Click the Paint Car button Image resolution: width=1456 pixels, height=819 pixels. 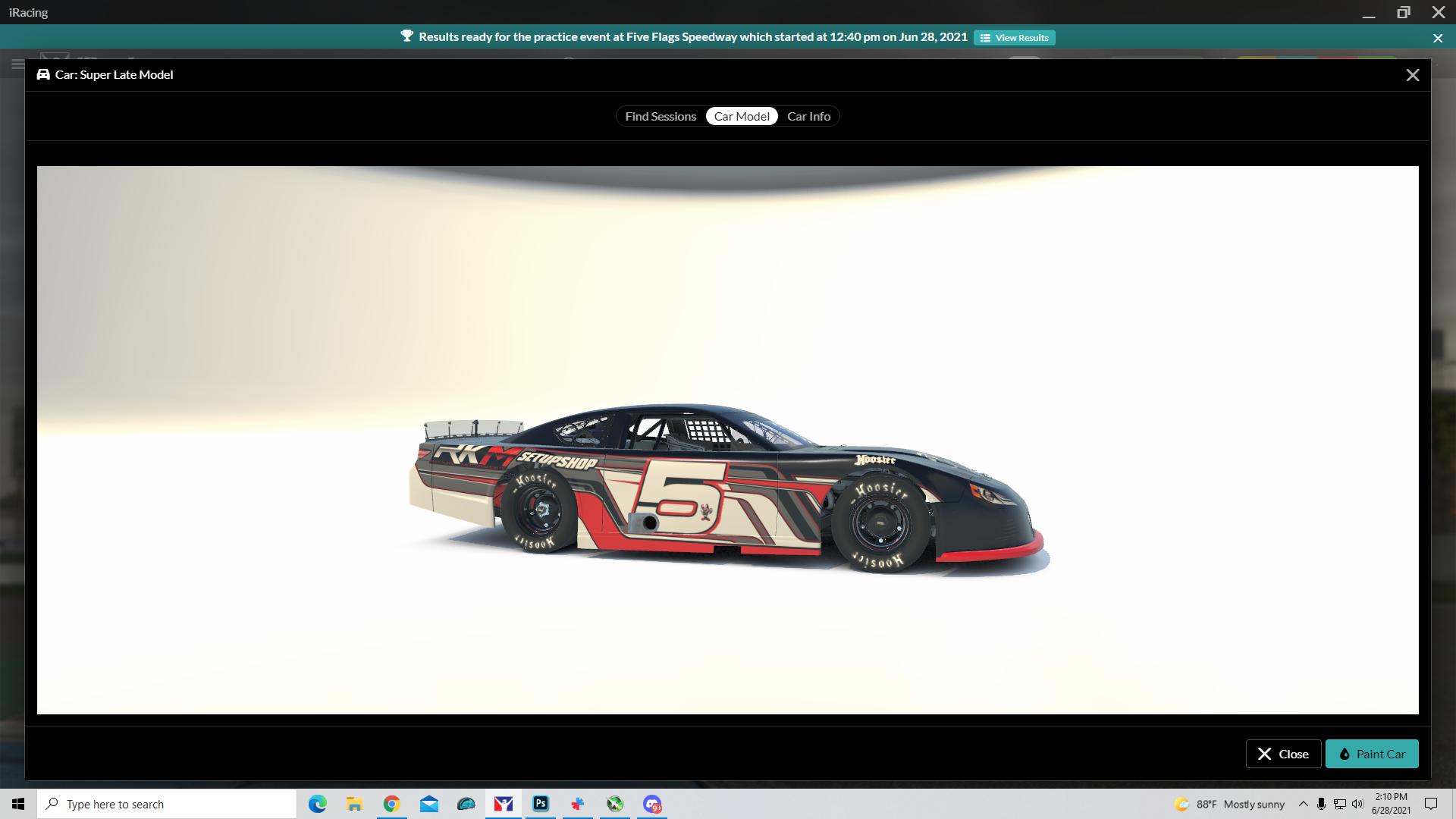pyautogui.click(x=1372, y=754)
